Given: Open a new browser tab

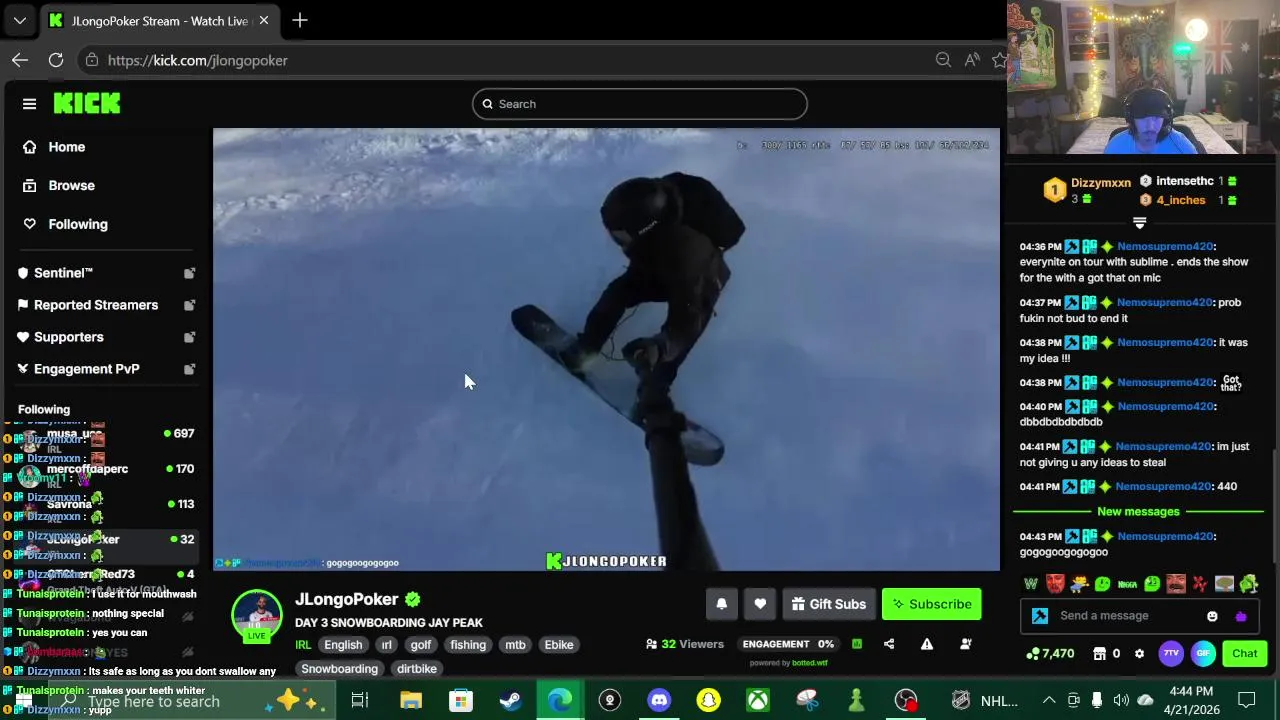Looking at the screenshot, I should [300, 20].
